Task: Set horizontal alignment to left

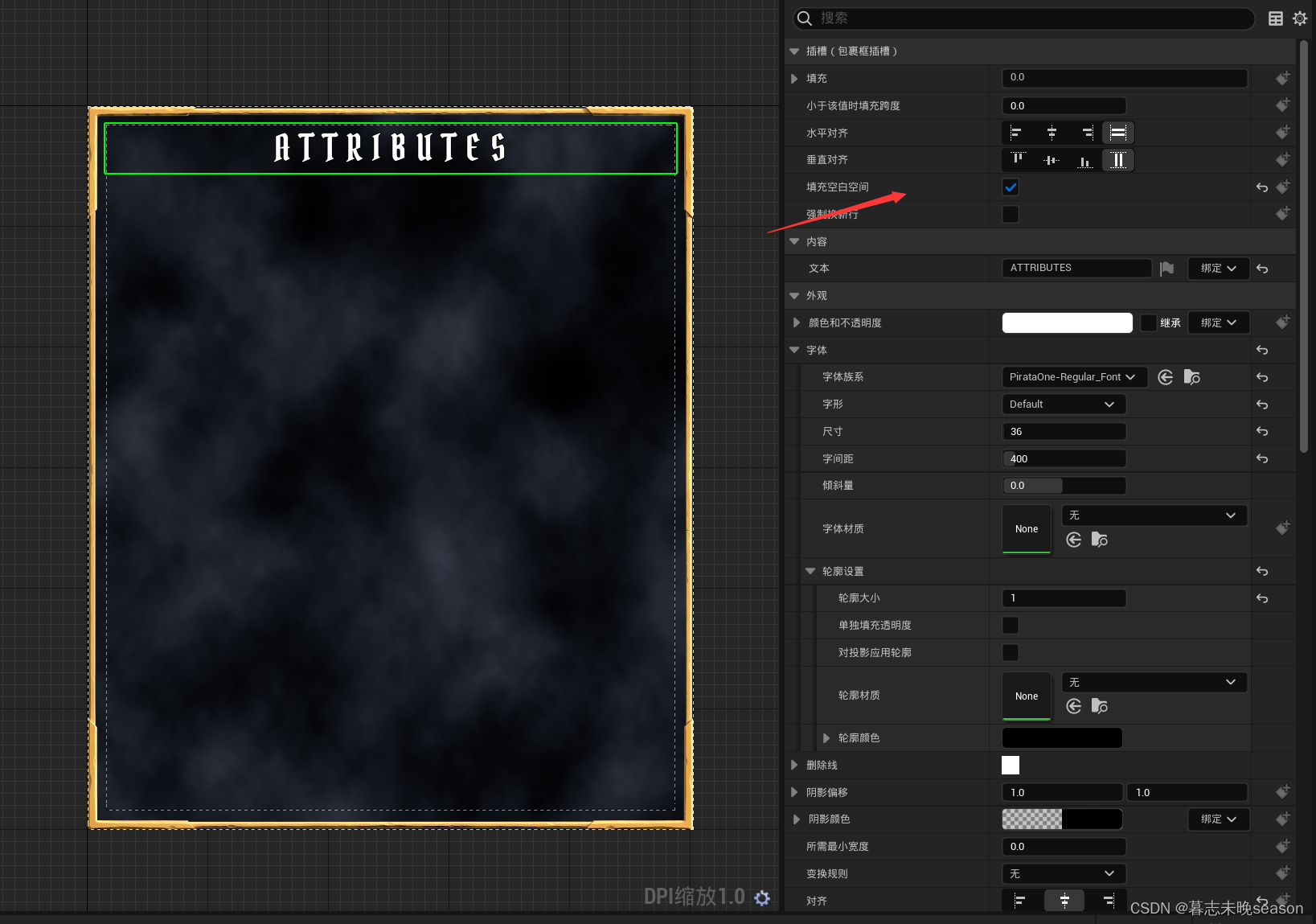Action: click(x=1016, y=133)
